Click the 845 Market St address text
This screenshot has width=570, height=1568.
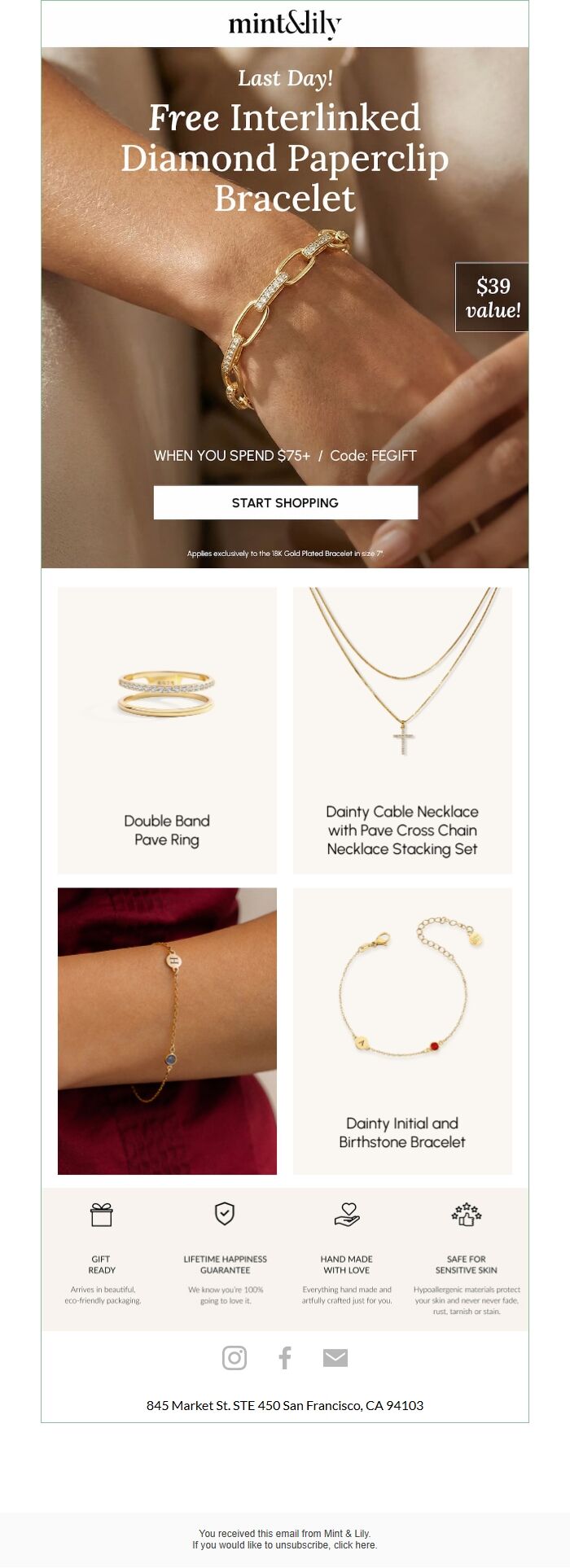(285, 1405)
